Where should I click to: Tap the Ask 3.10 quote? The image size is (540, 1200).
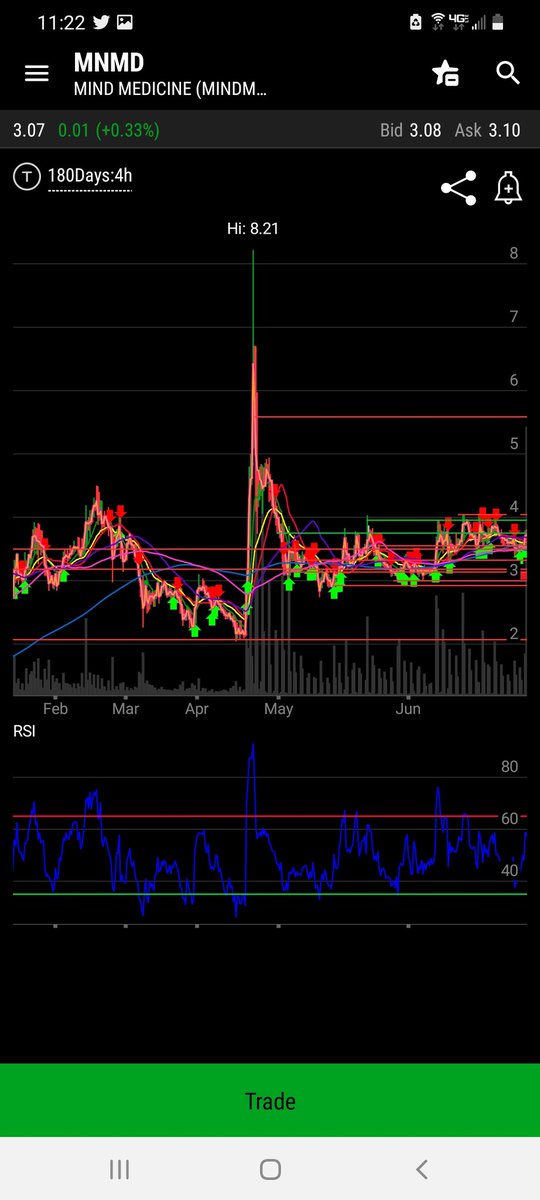coord(487,130)
